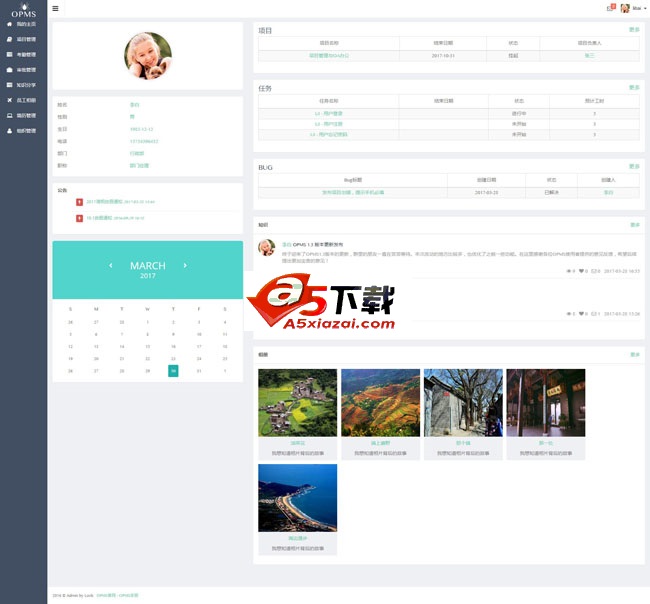Viewport: 650px width, 604px height.
Task: Click the crossed-tools album icon in sidebar
Action: [x=10, y=100]
